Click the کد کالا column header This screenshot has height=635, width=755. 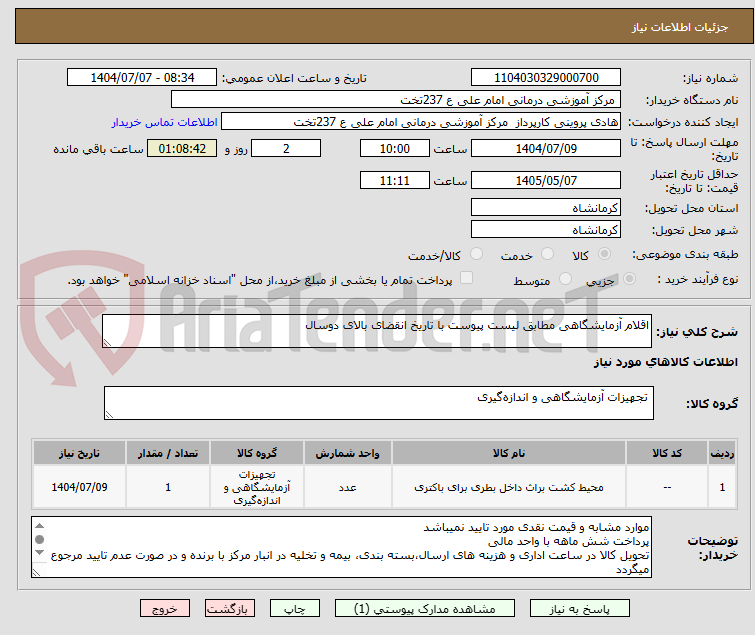pyautogui.click(x=666, y=453)
